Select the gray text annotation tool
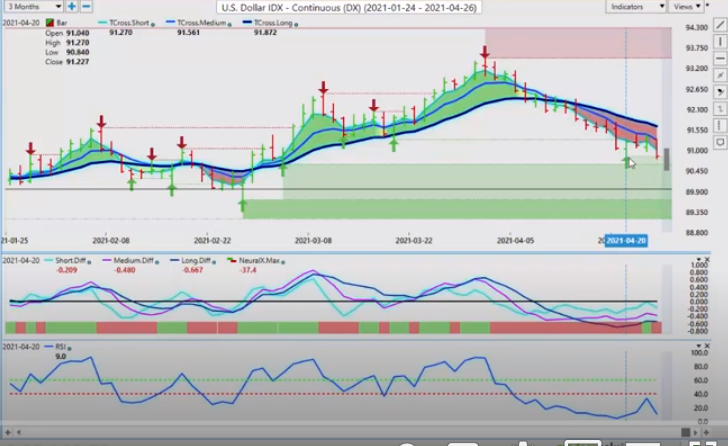 click(720, 109)
